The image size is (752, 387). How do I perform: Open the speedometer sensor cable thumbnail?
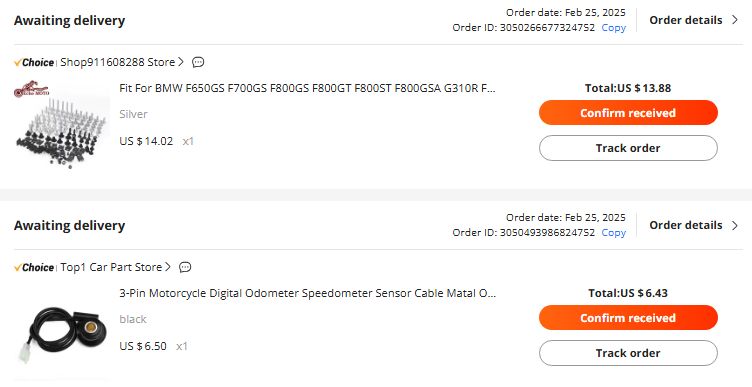coord(61,333)
